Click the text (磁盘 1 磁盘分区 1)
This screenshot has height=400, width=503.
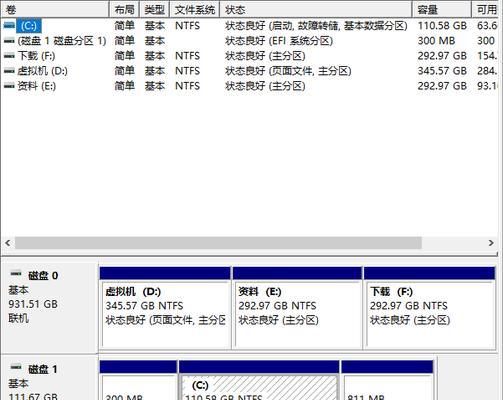tap(62, 41)
